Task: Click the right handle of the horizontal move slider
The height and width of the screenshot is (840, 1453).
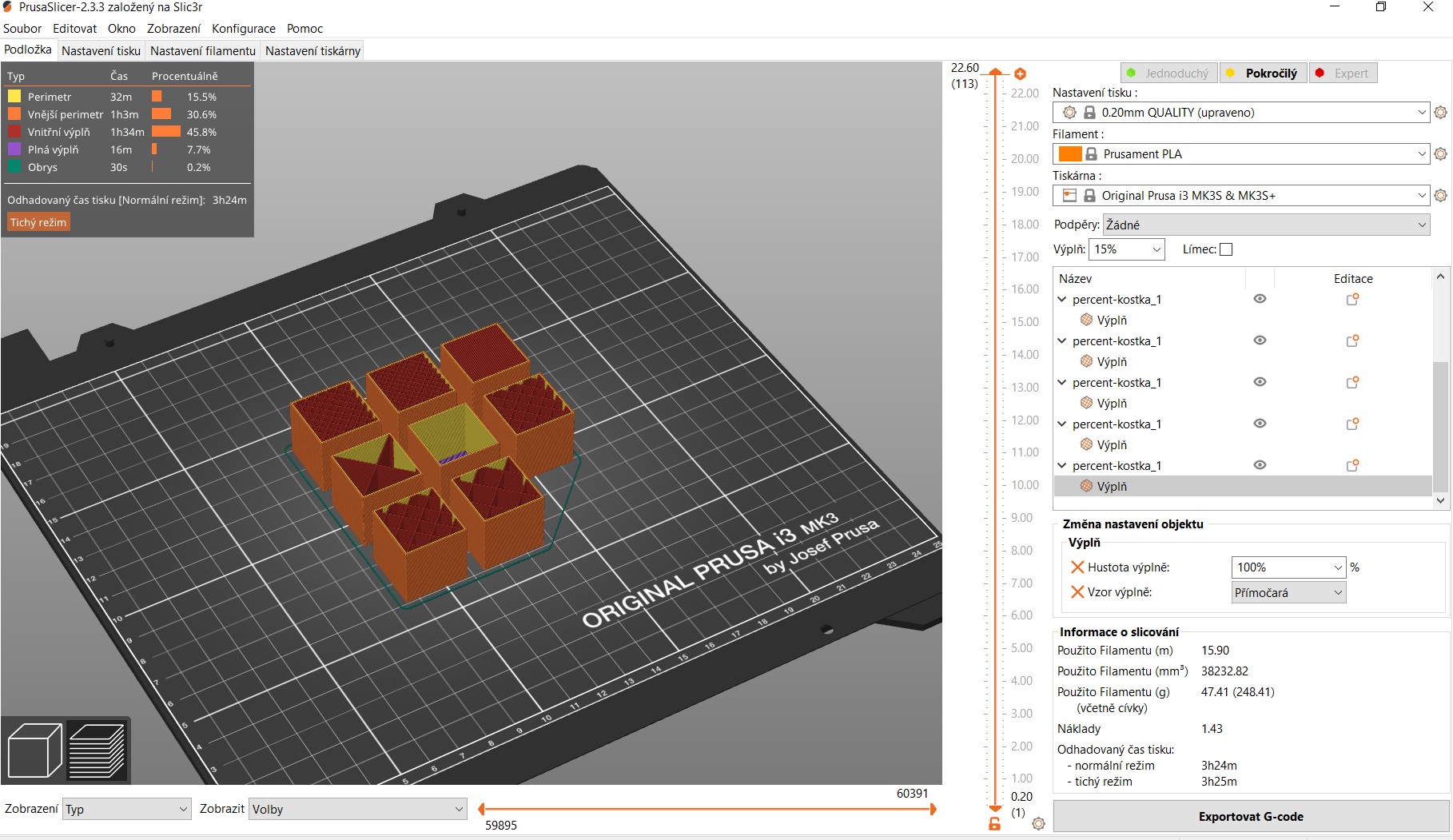Action: [932, 809]
